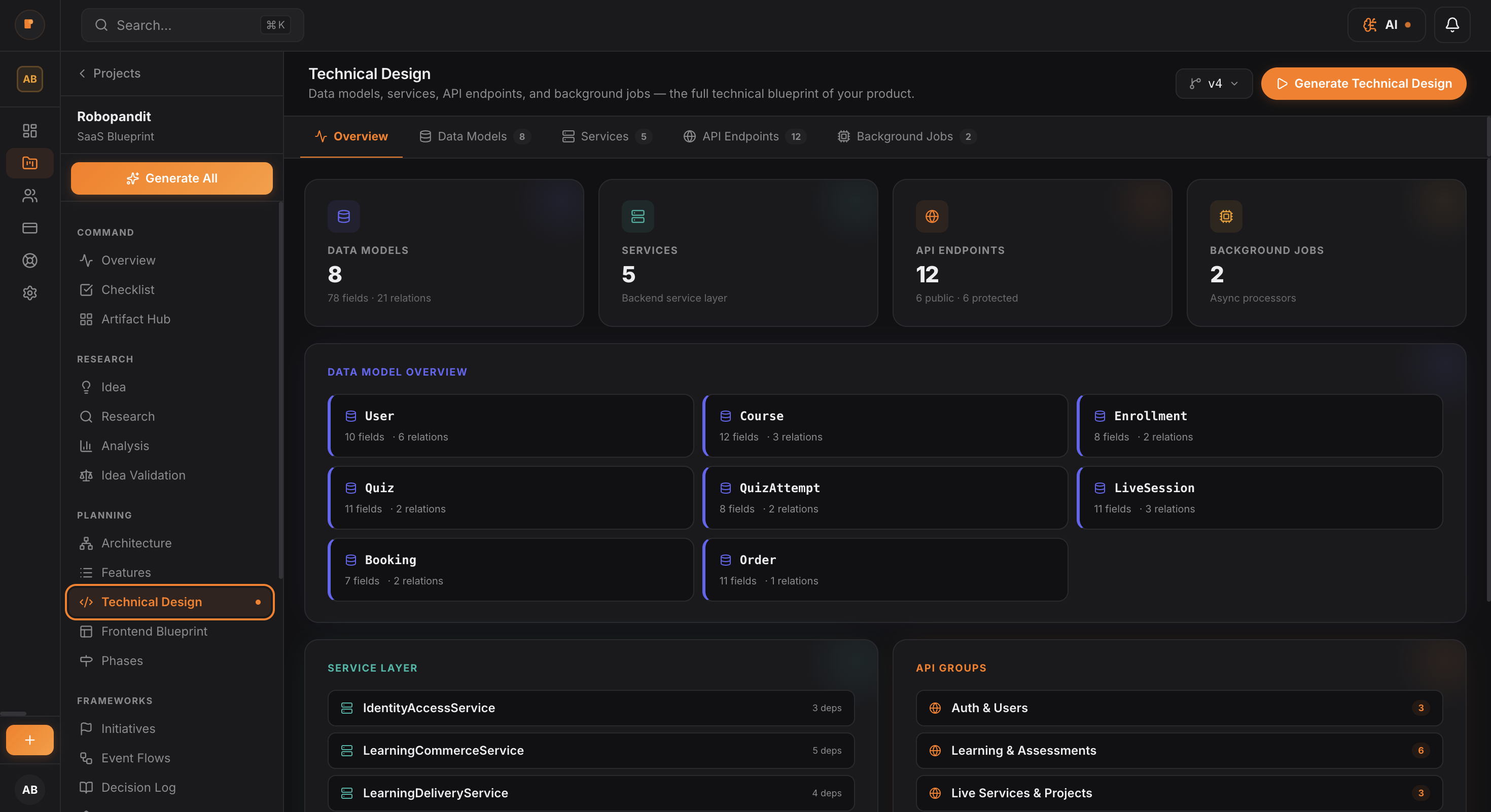Image resolution: width=1491 pixels, height=812 pixels.
Task: Open the help/support icon in sidebar
Action: click(29, 260)
